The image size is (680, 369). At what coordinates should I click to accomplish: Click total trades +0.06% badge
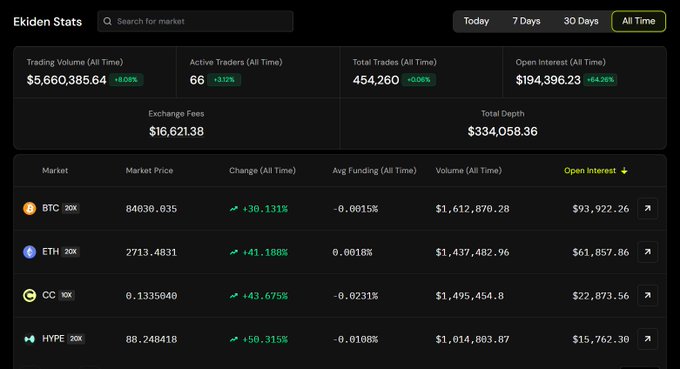pos(419,80)
